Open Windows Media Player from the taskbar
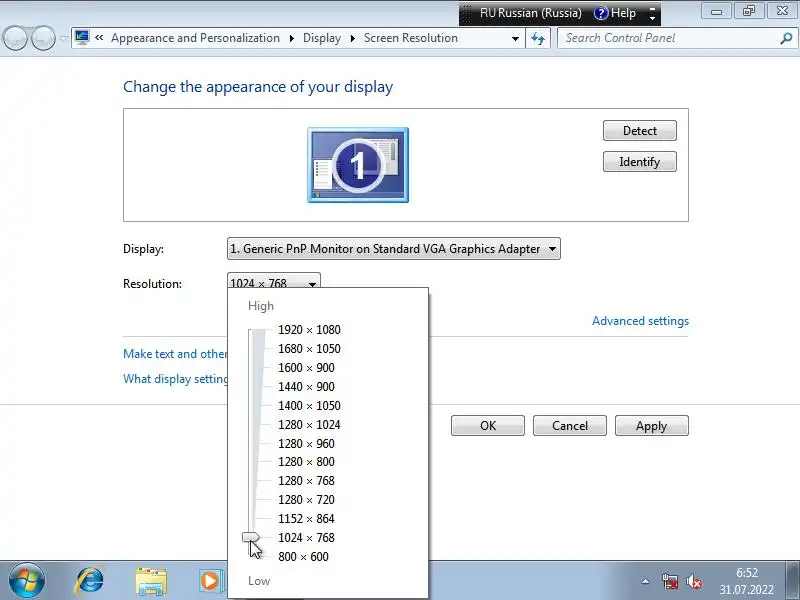This screenshot has width=800, height=600. 211,581
